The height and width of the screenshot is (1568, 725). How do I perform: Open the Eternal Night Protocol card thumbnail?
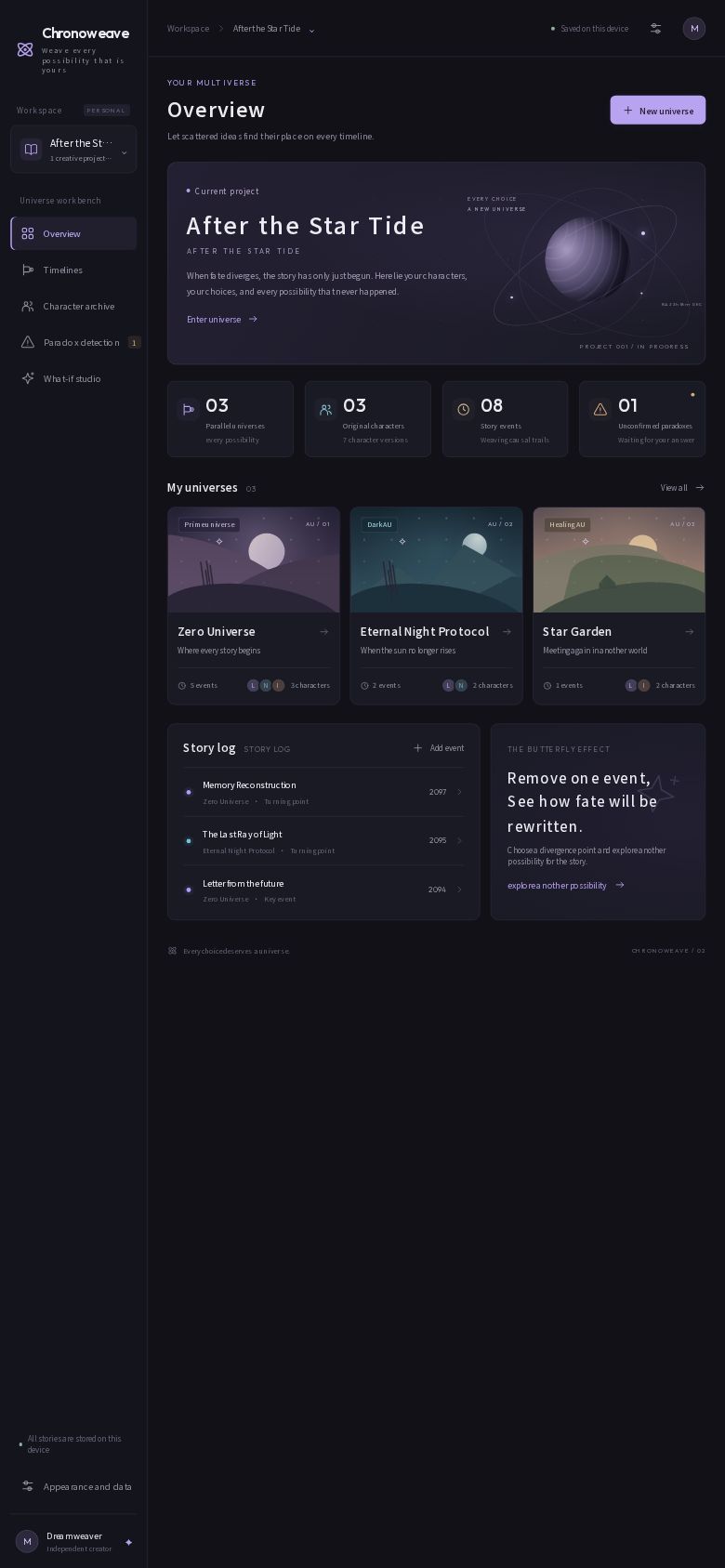point(437,560)
